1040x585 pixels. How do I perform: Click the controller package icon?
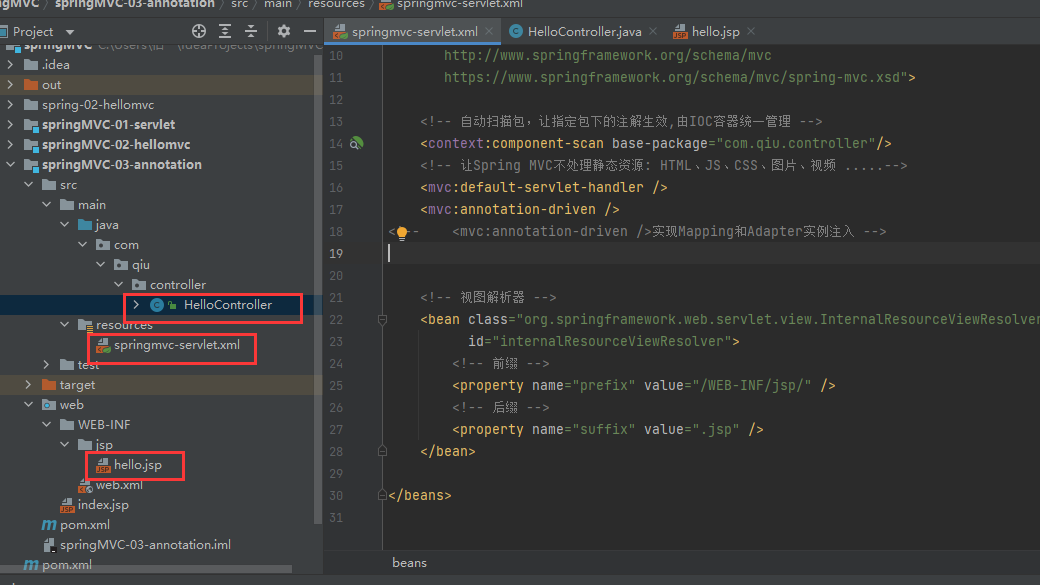click(x=139, y=285)
